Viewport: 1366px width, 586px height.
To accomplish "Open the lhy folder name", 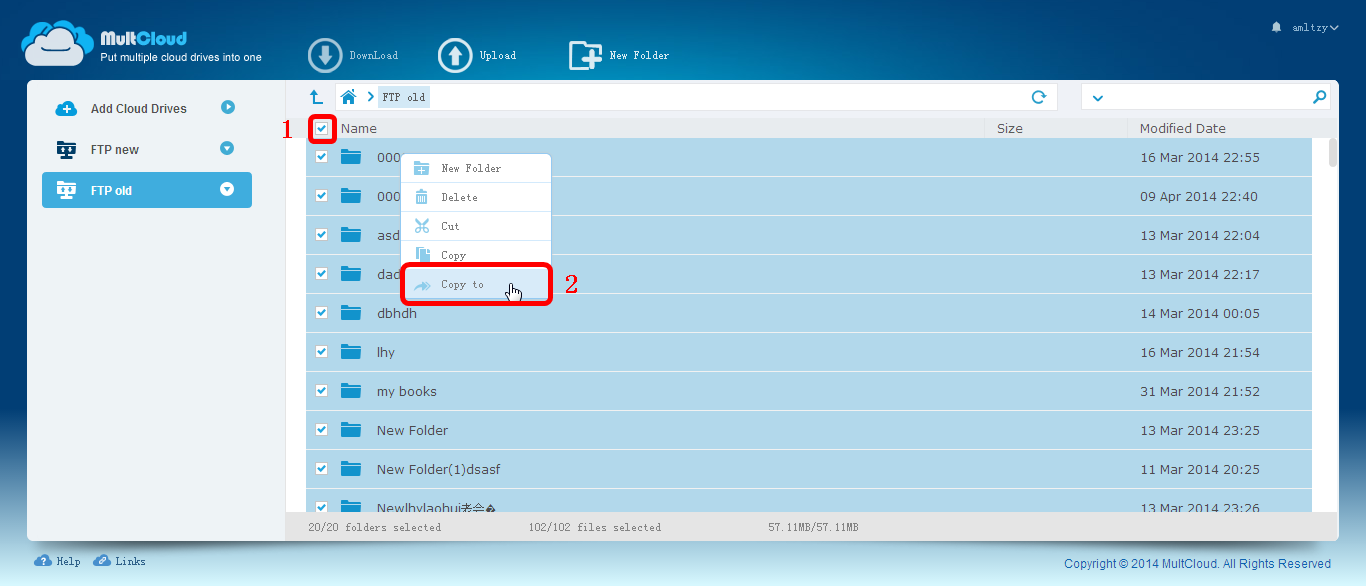I will tap(386, 352).
